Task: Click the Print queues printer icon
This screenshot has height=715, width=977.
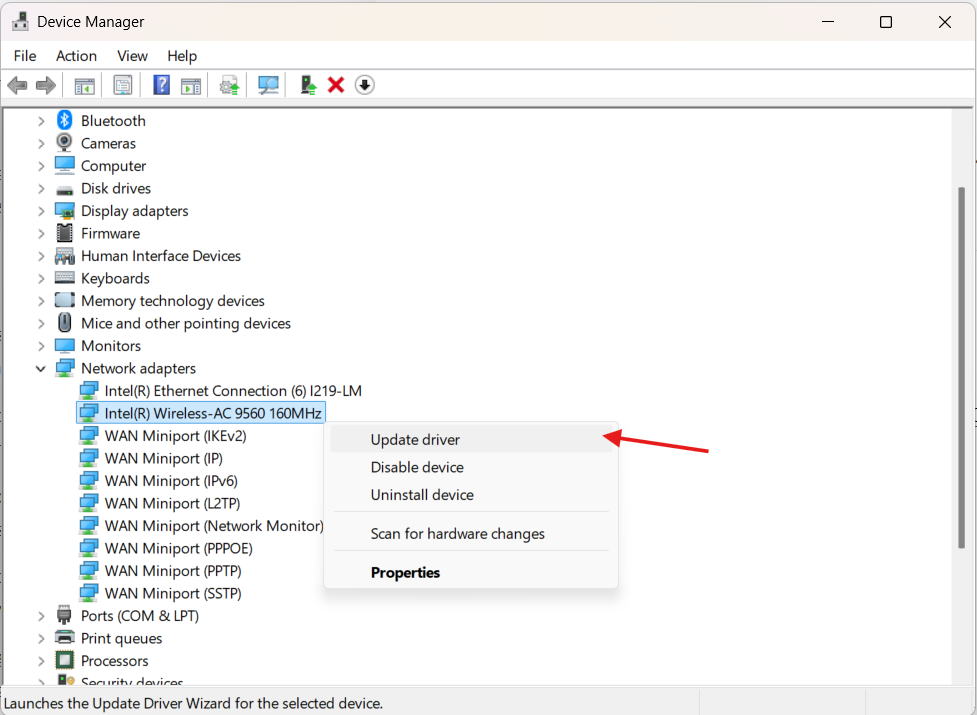Action: tap(65, 638)
